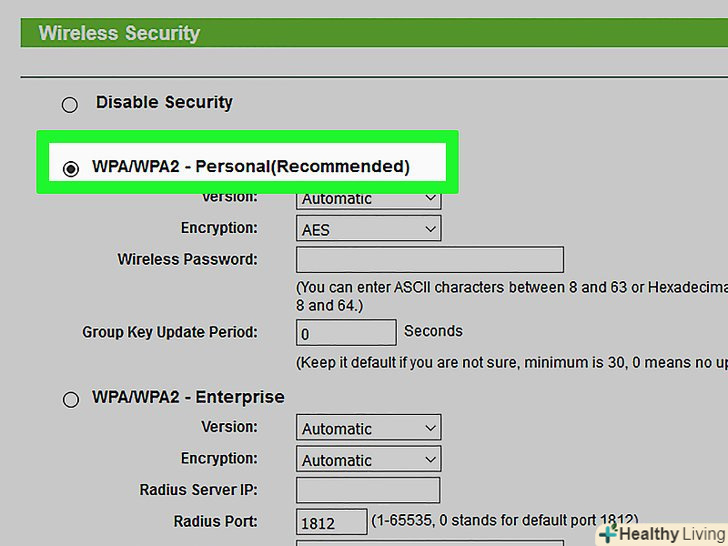Click the Radius Port field
This screenshot has width=728, height=546.
point(331,522)
